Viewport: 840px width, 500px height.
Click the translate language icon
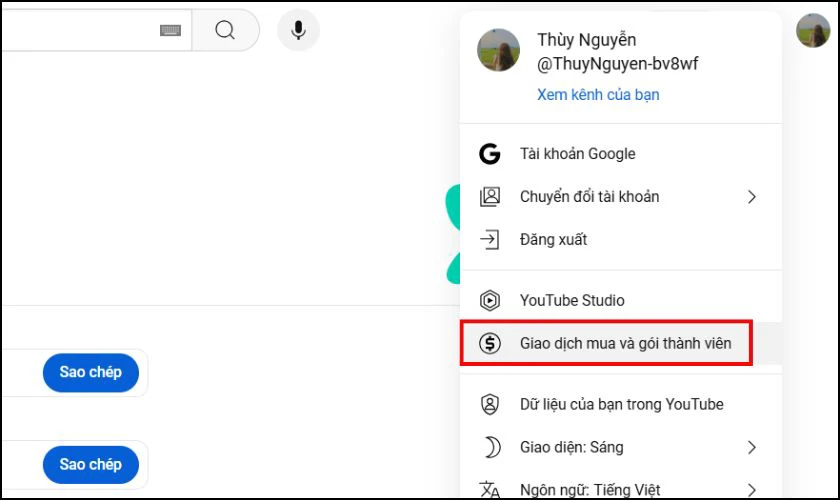tap(490, 490)
